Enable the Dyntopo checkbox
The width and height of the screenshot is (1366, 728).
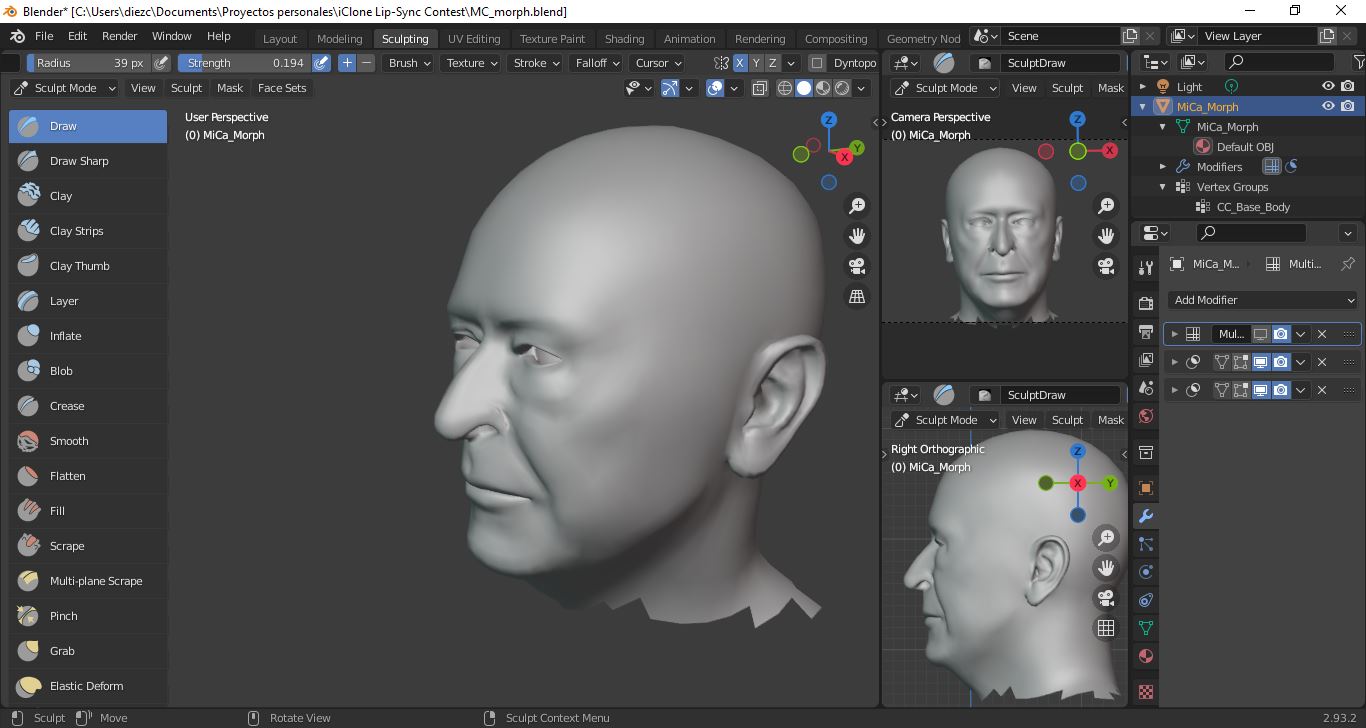tap(817, 63)
